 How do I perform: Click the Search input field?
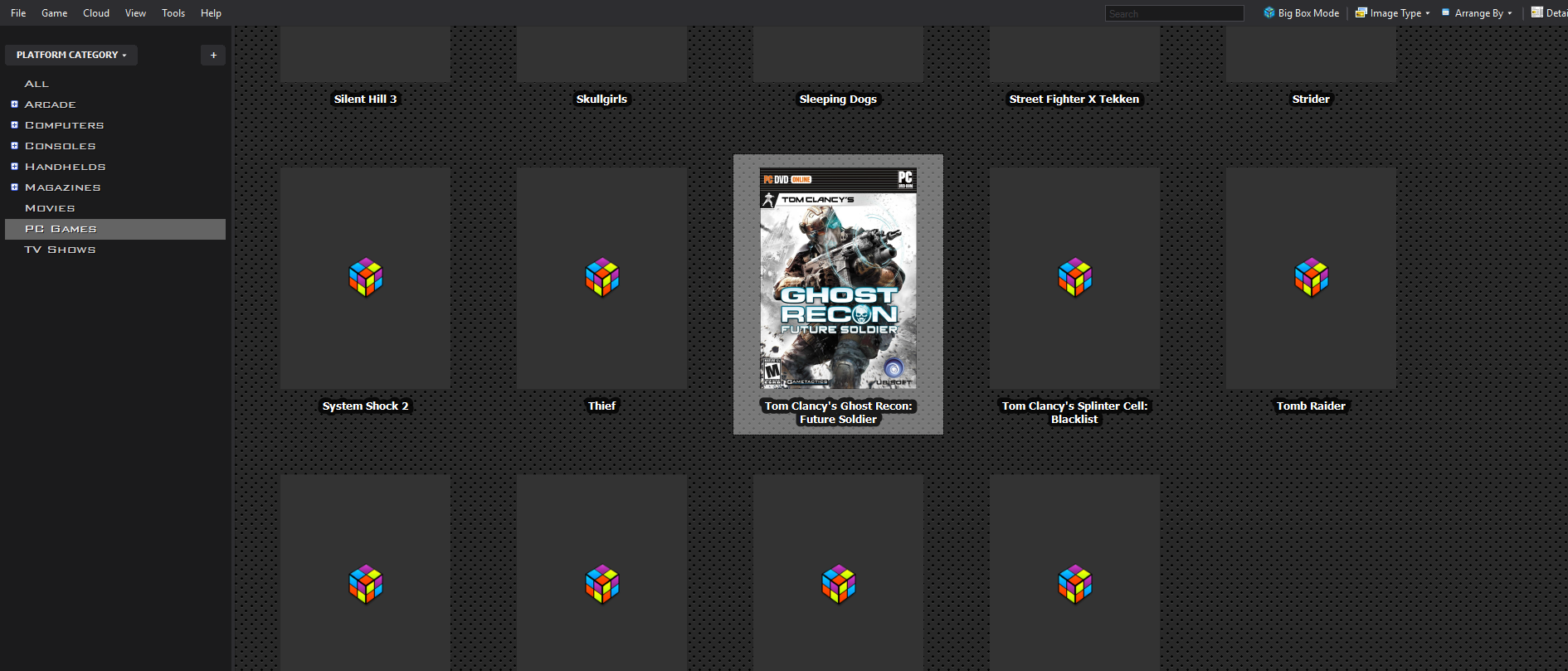[x=1174, y=13]
